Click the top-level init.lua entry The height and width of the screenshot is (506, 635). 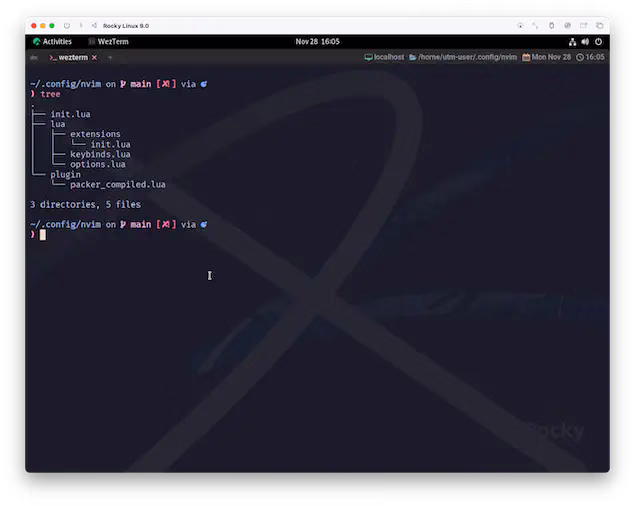(x=70, y=114)
